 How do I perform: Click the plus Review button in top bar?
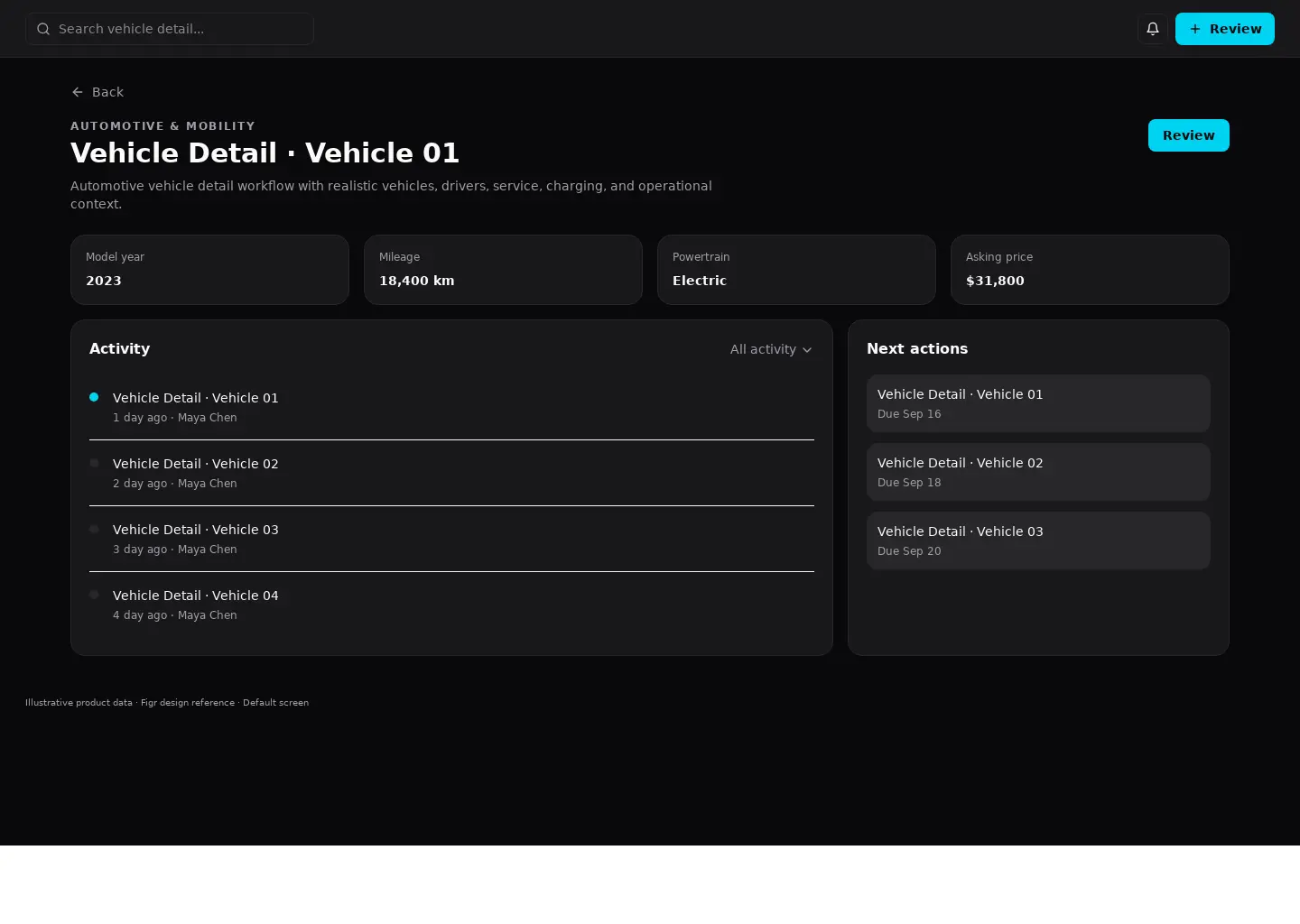pos(1225,29)
